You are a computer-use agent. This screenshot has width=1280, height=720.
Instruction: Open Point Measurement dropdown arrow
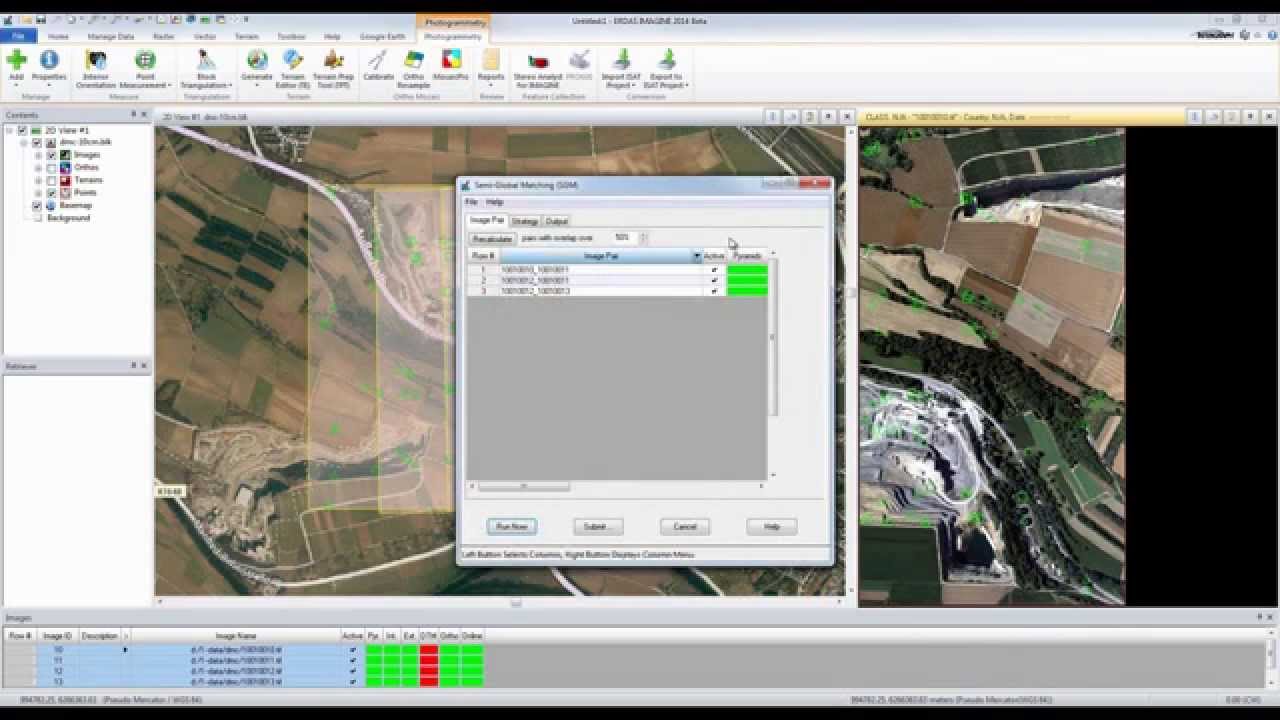point(170,86)
